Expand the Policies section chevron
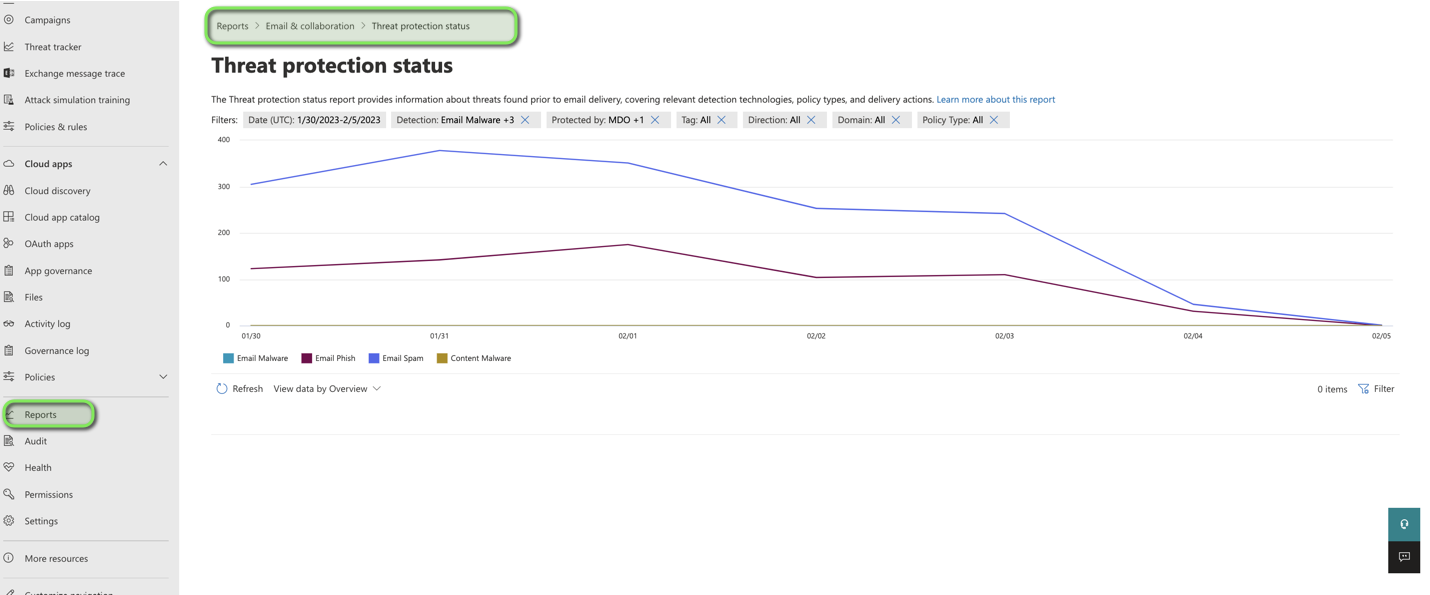This screenshot has height=595, width=1430. (x=163, y=377)
